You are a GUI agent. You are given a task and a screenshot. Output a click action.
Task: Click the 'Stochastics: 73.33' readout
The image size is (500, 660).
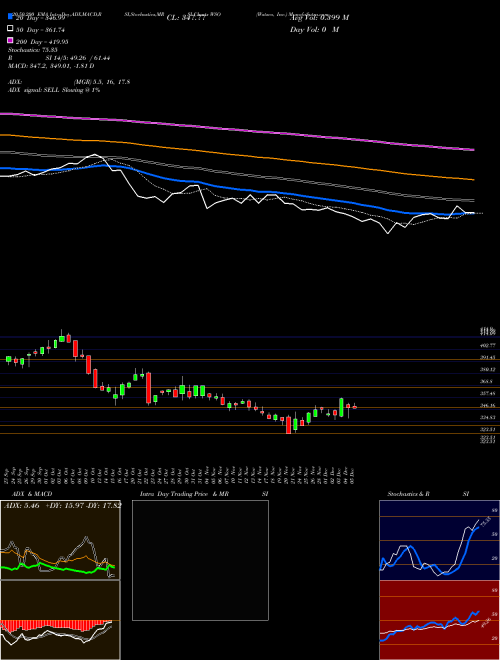[33, 50]
